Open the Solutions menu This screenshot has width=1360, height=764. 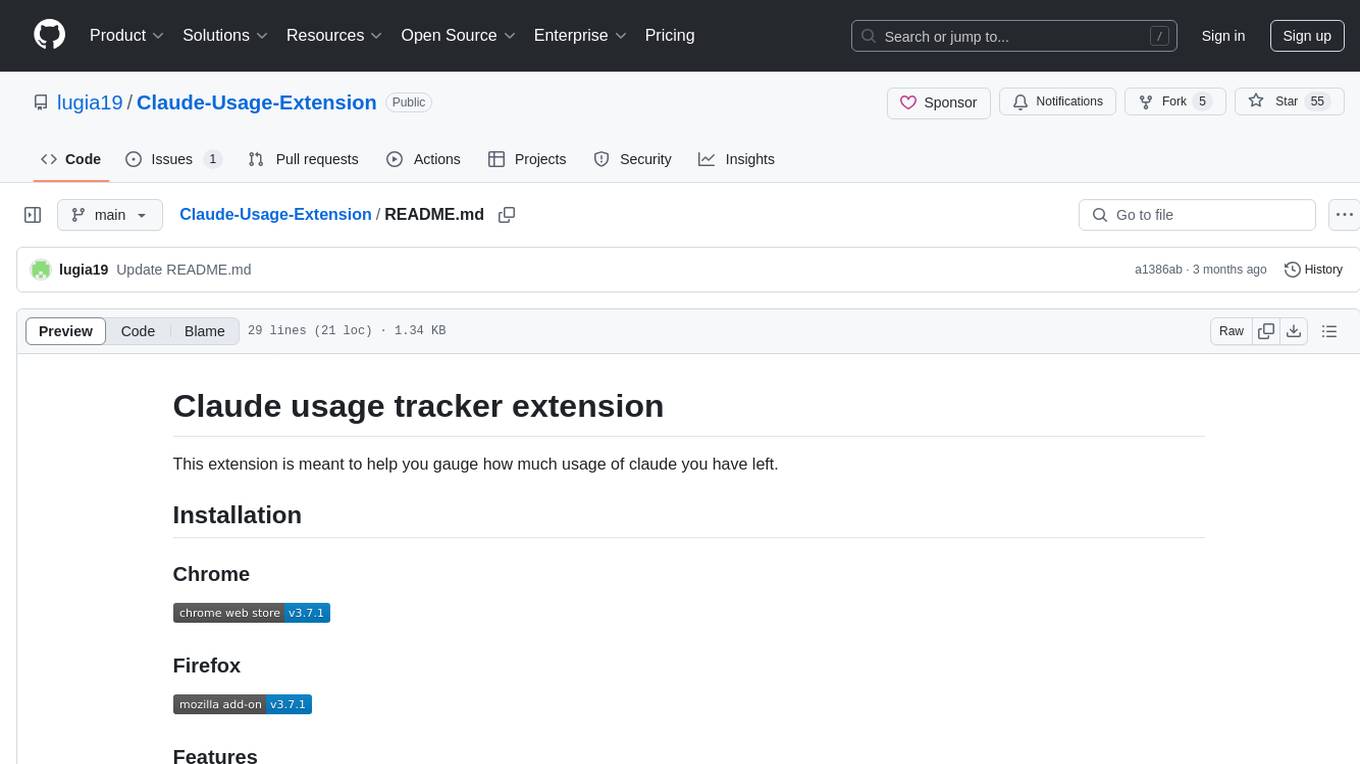pos(225,35)
